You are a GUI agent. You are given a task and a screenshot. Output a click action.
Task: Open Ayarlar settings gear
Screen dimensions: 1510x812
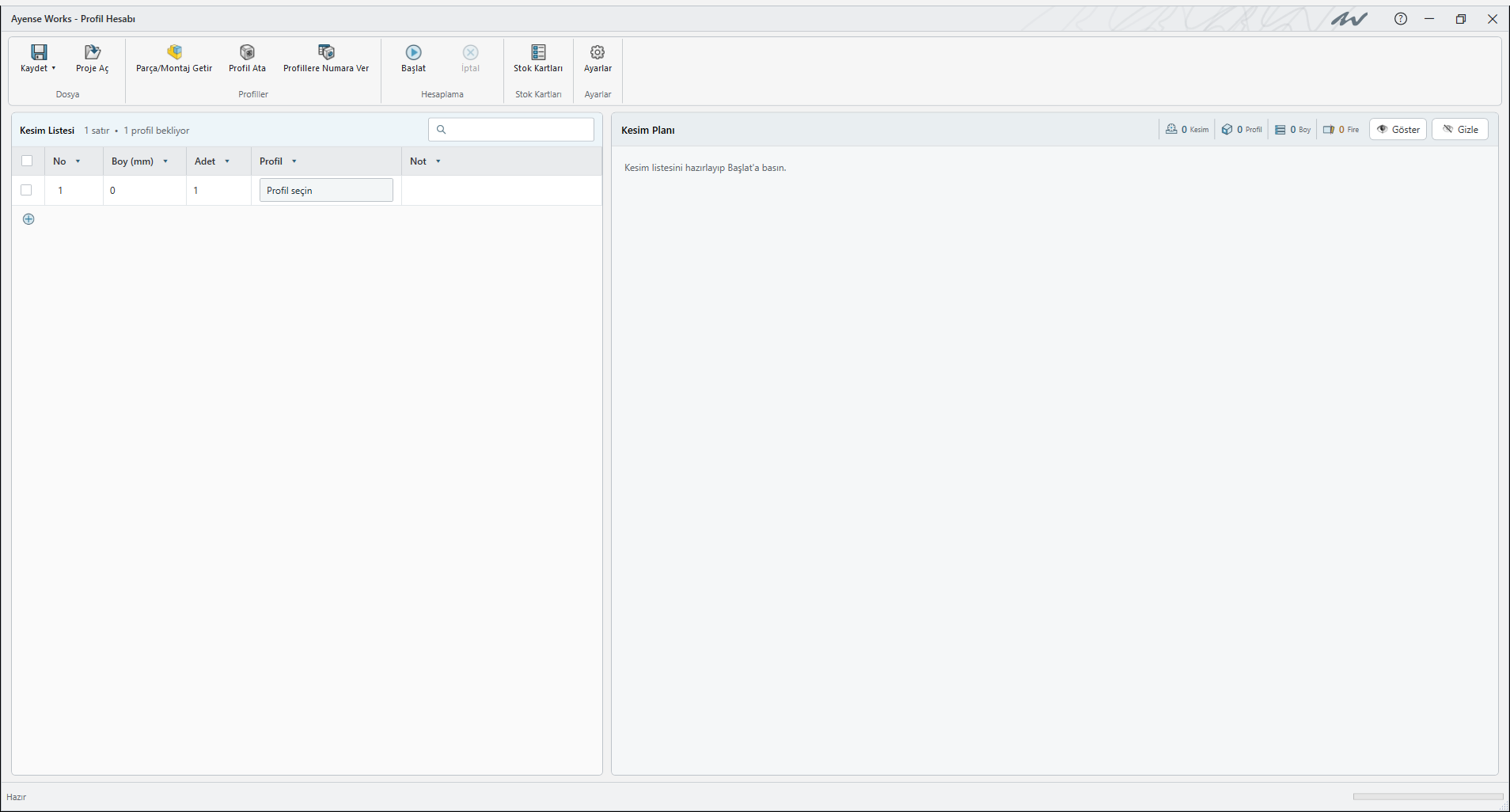598,52
